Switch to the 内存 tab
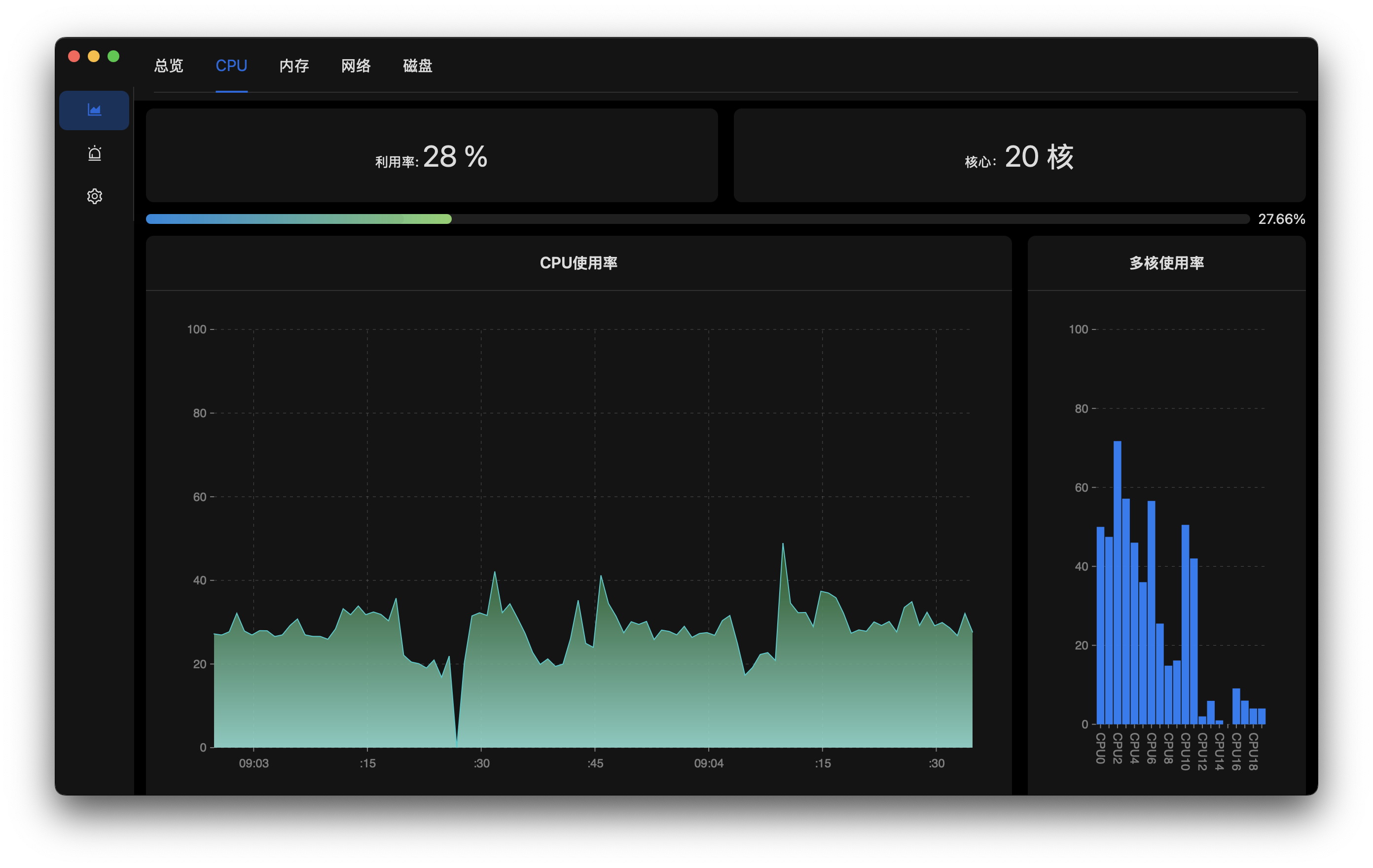 294,66
